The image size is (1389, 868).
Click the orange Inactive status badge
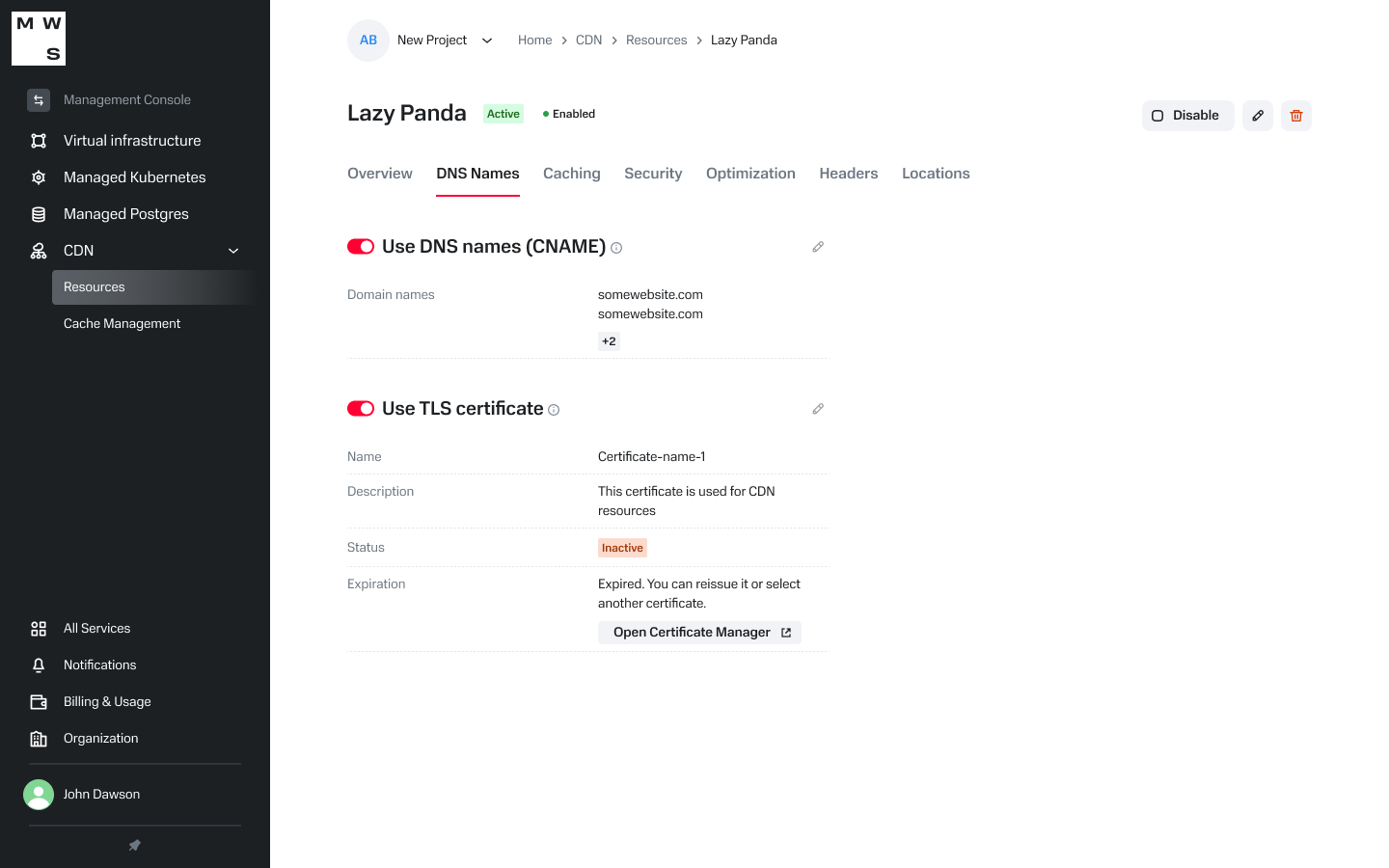tap(622, 548)
